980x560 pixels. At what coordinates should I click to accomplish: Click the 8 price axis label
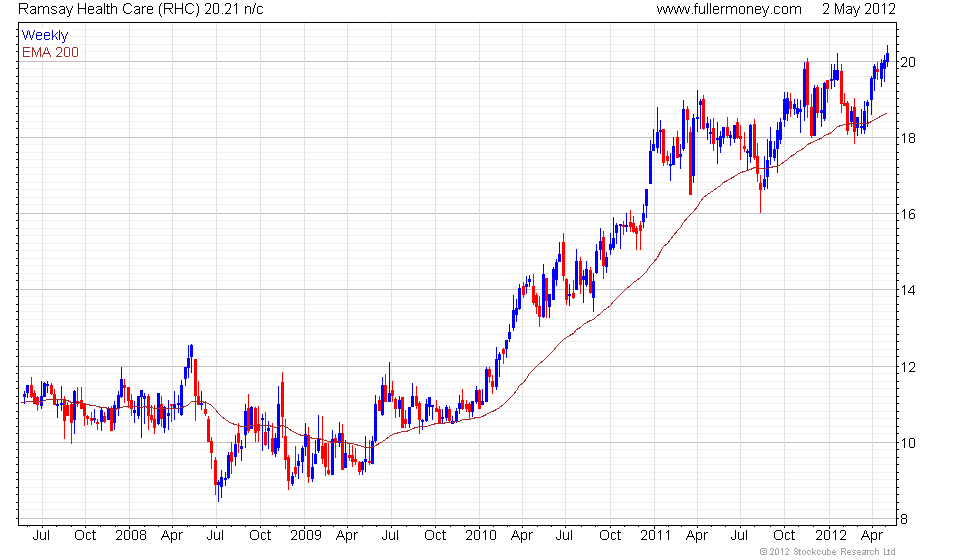(x=904, y=519)
